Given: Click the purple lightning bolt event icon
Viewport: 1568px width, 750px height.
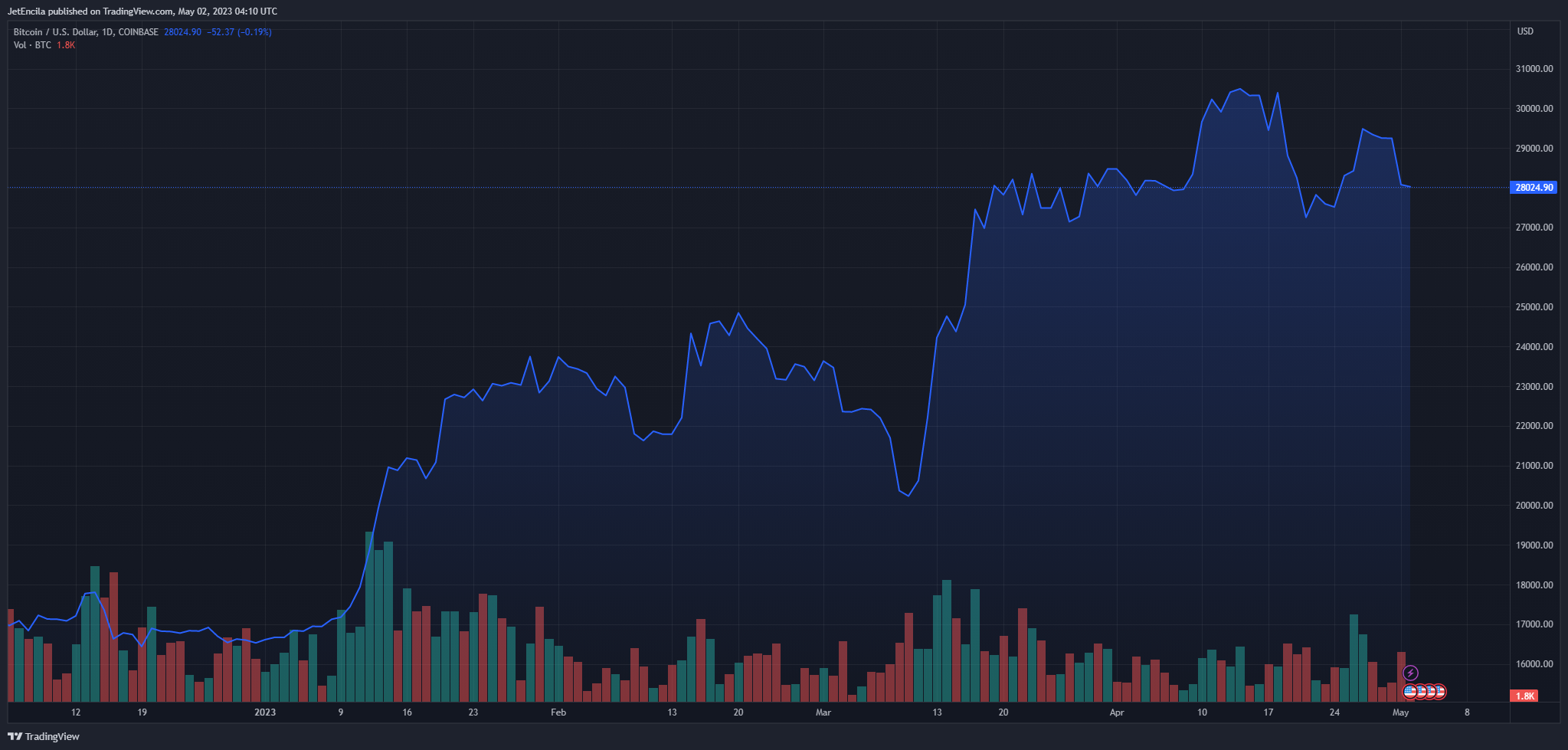Looking at the screenshot, I should click(x=1410, y=673).
